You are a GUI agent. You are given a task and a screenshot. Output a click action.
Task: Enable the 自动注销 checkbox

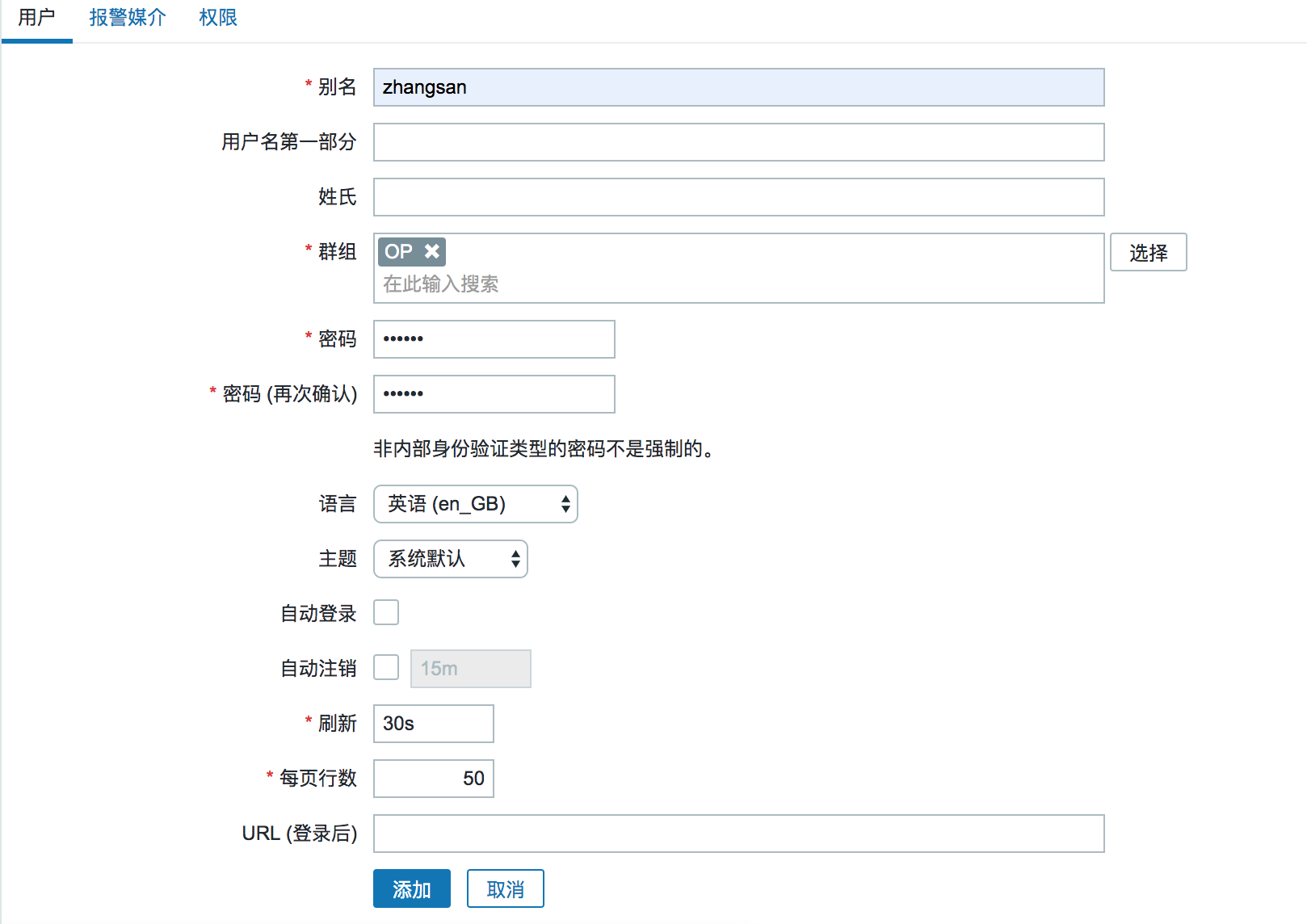coord(386,668)
